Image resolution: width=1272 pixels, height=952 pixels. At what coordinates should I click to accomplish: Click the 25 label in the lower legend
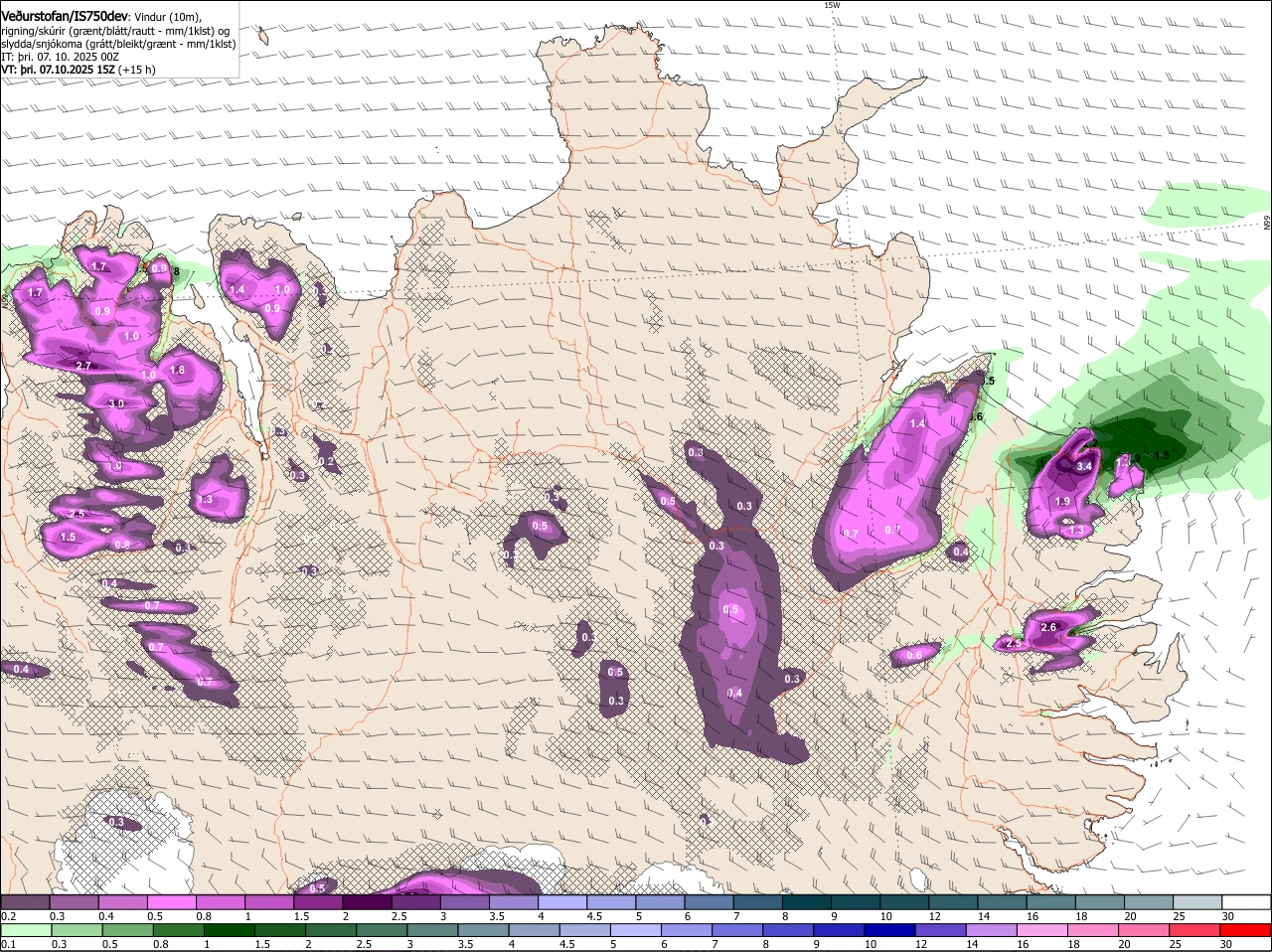[x=1175, y=944]
